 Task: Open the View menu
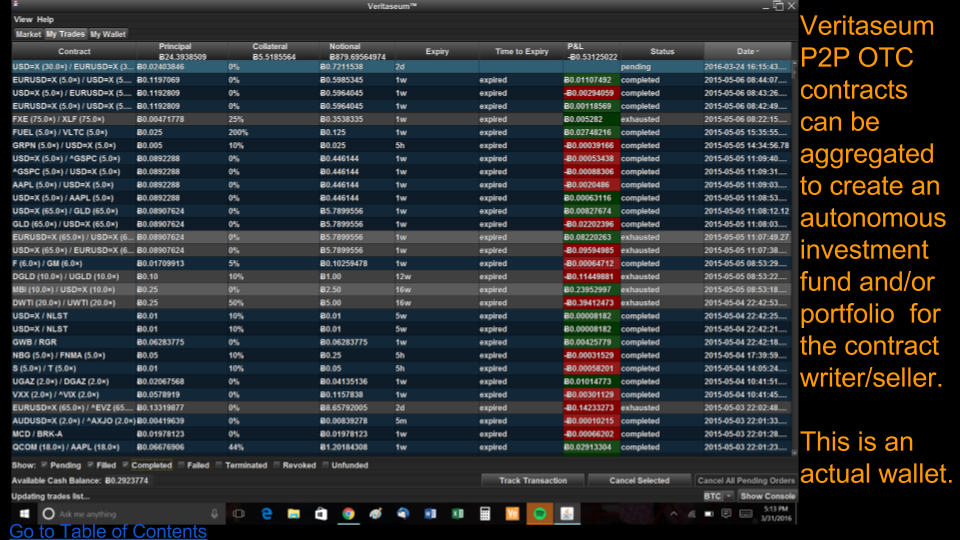point(23,20)
